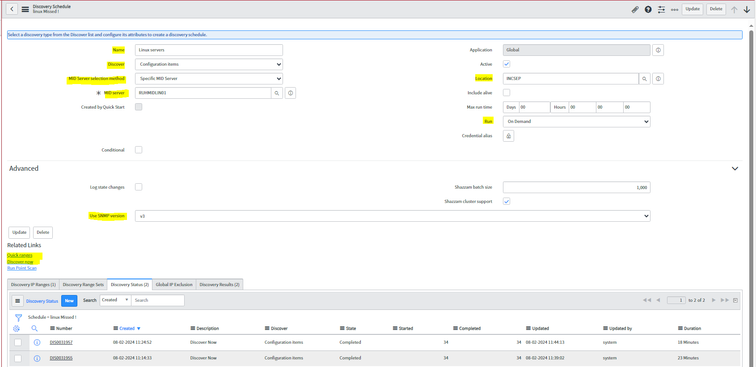Preview the Location record info icon

pos(658,79)
